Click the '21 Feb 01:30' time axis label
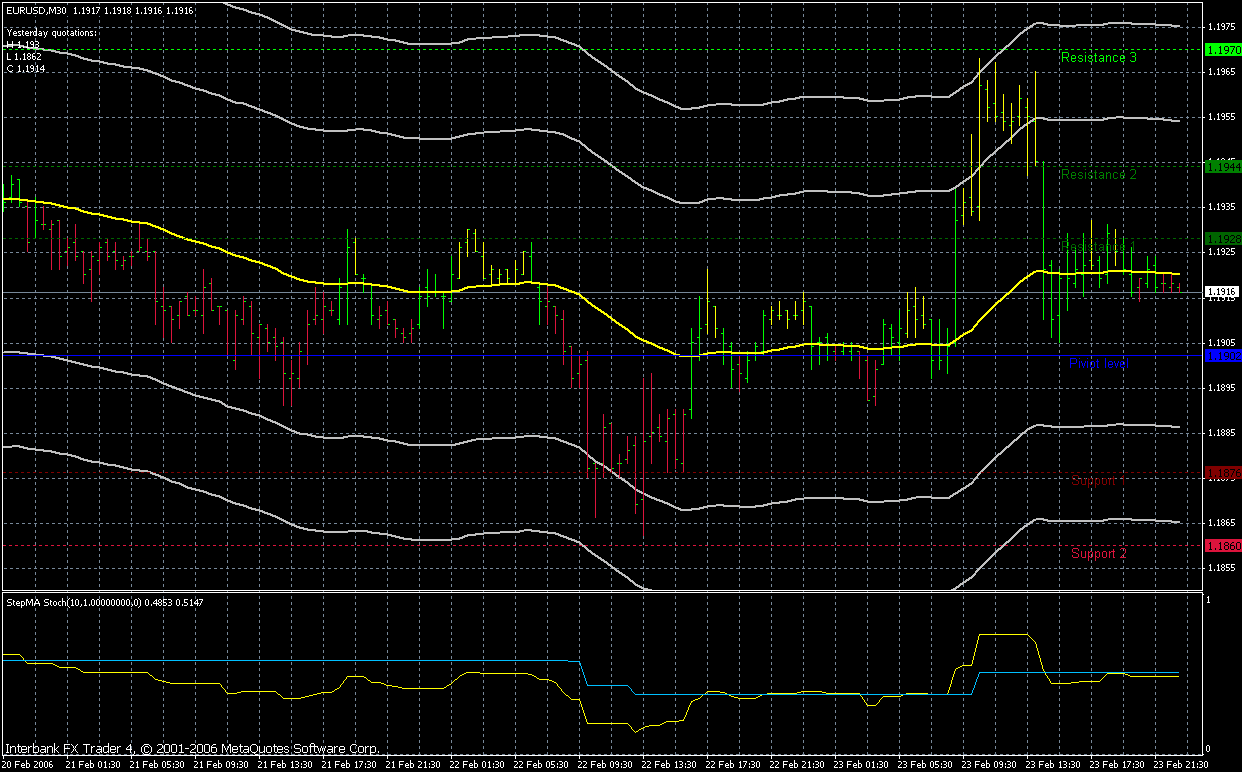Viewport: 1242px width, 772px height. click(x=94, y=764)
